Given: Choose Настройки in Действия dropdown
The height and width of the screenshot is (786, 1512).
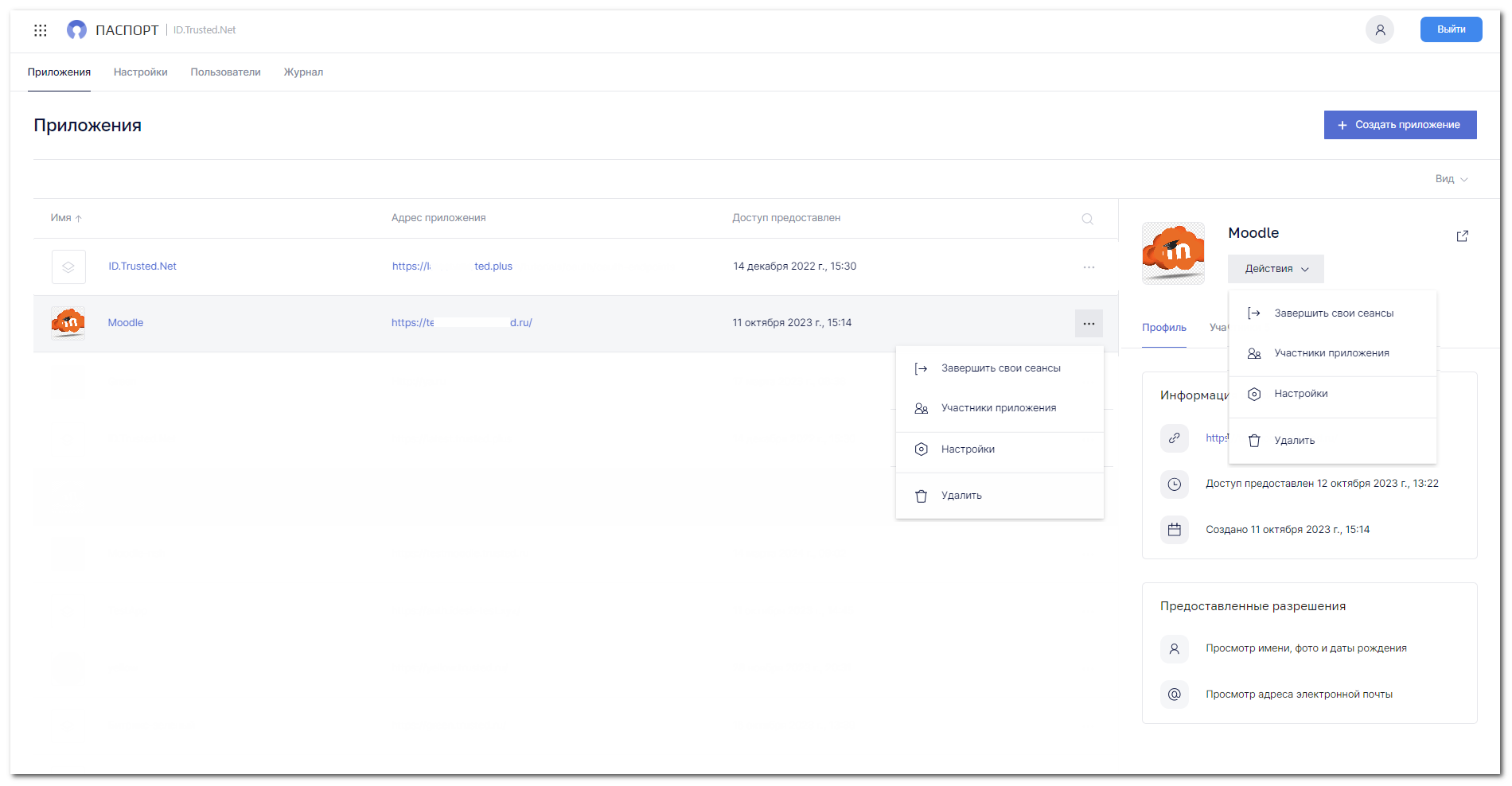Looking at the screenshot, I should [1333, 394].
